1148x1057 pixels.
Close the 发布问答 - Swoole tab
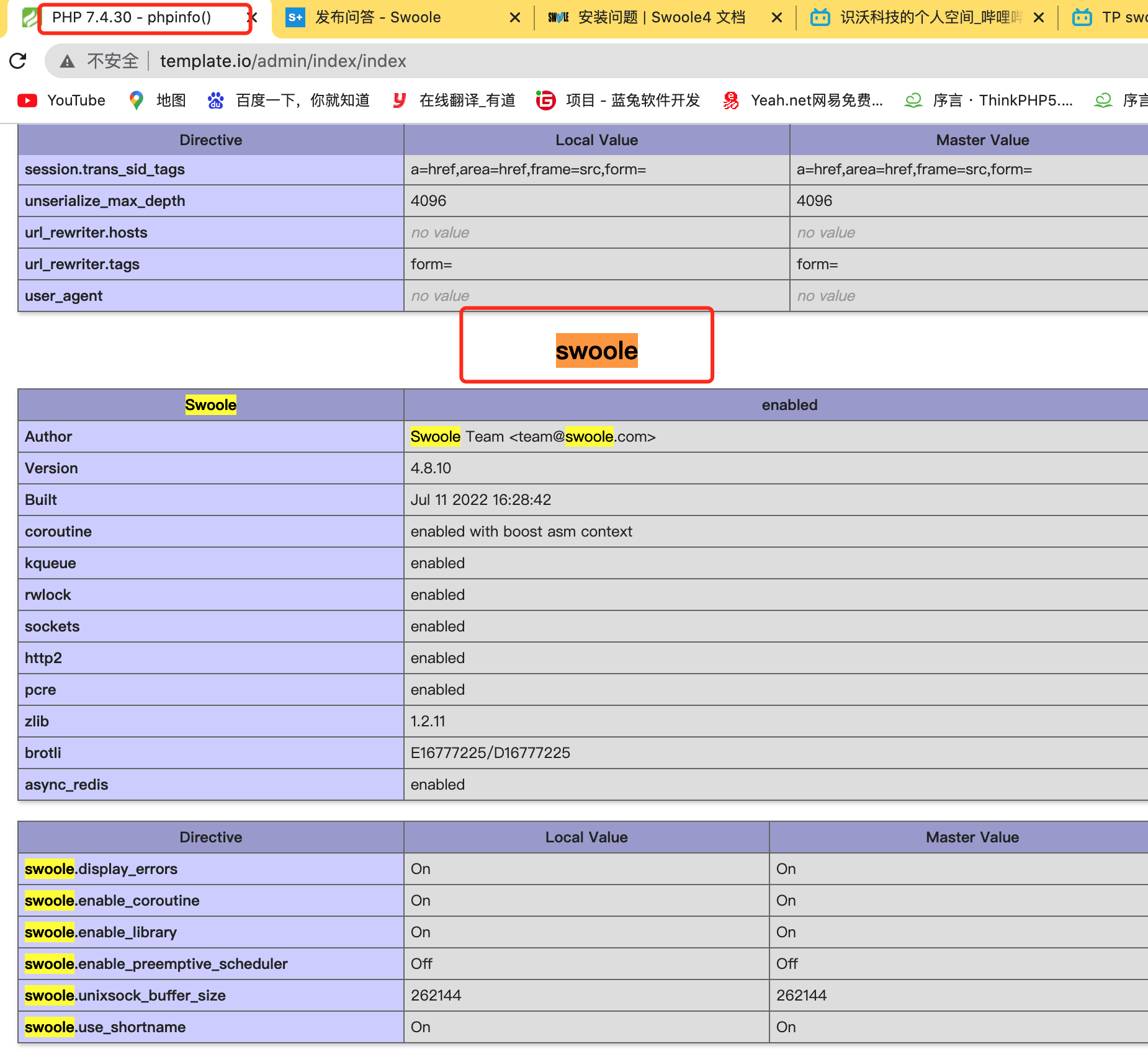pos(515,17)
